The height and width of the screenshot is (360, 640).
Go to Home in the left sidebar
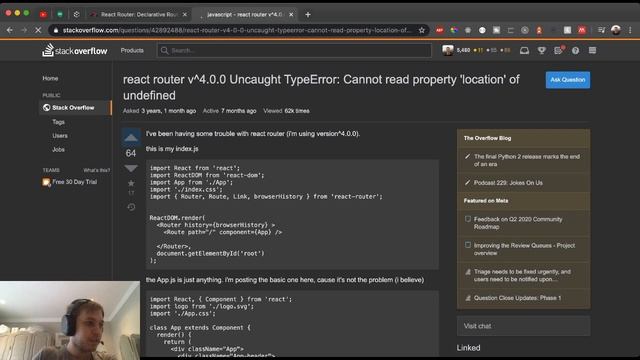click(x=50, y=78)
